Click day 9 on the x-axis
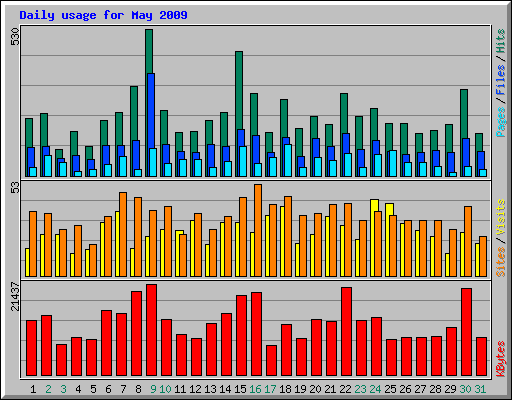This screenshot has height=400, width=512. pyautogui.click(x=153, y=389)
